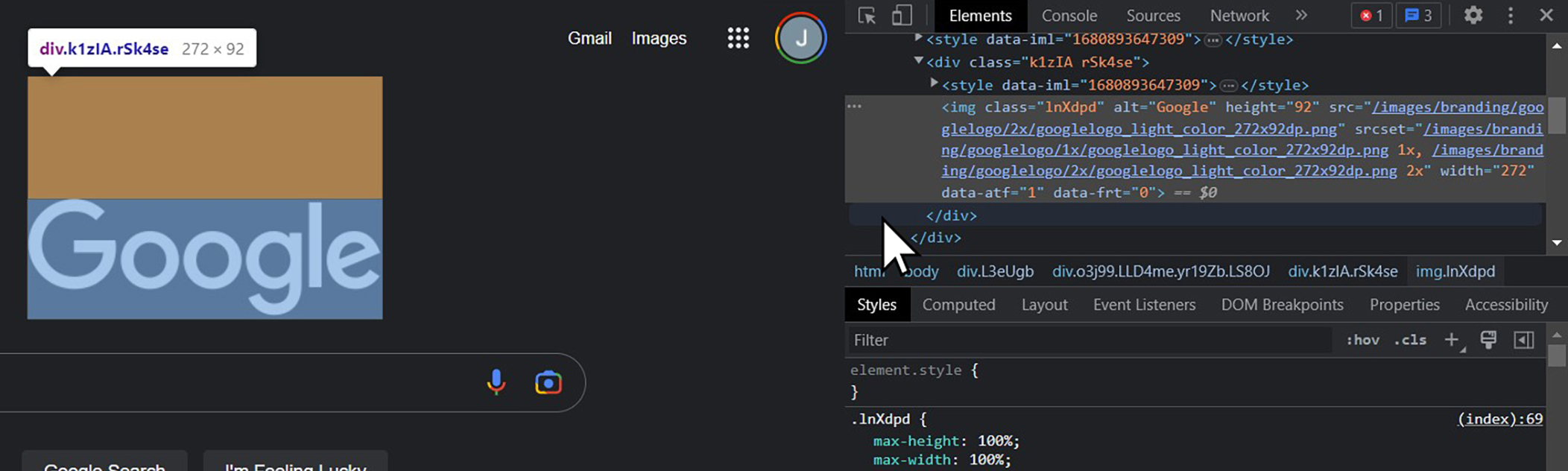Switch to the Console tab
The width and height of the screenshot is (1568, 471).
(1069, 16)
